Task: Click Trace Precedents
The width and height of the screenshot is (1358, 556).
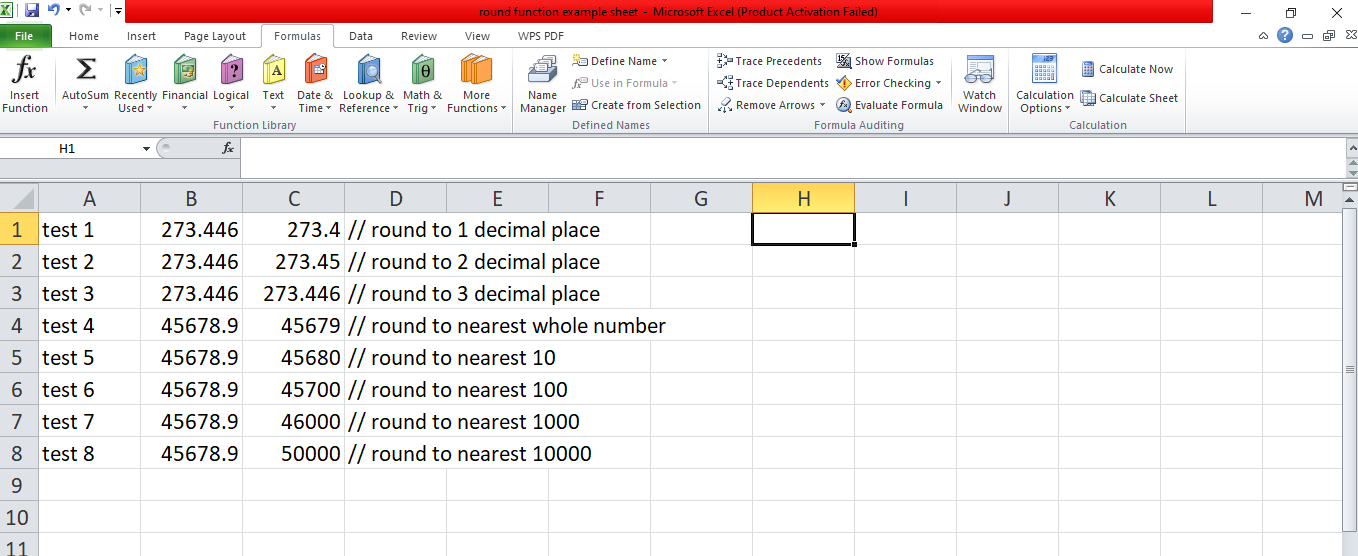Action: [x=769, y=61]
